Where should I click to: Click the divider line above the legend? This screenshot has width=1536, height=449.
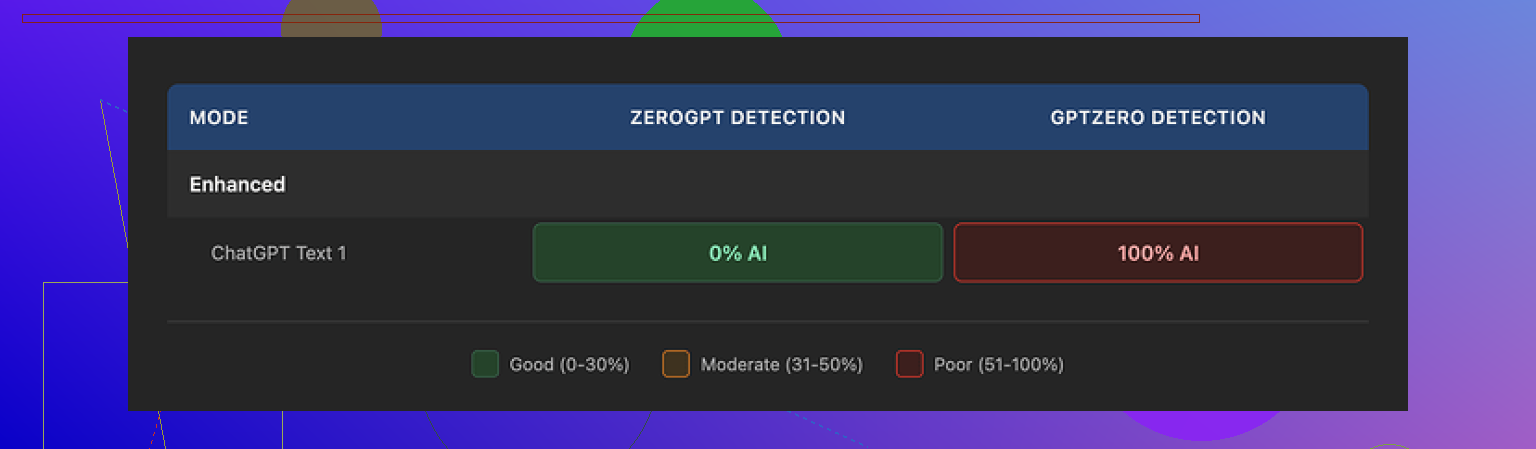pos(767,322)
